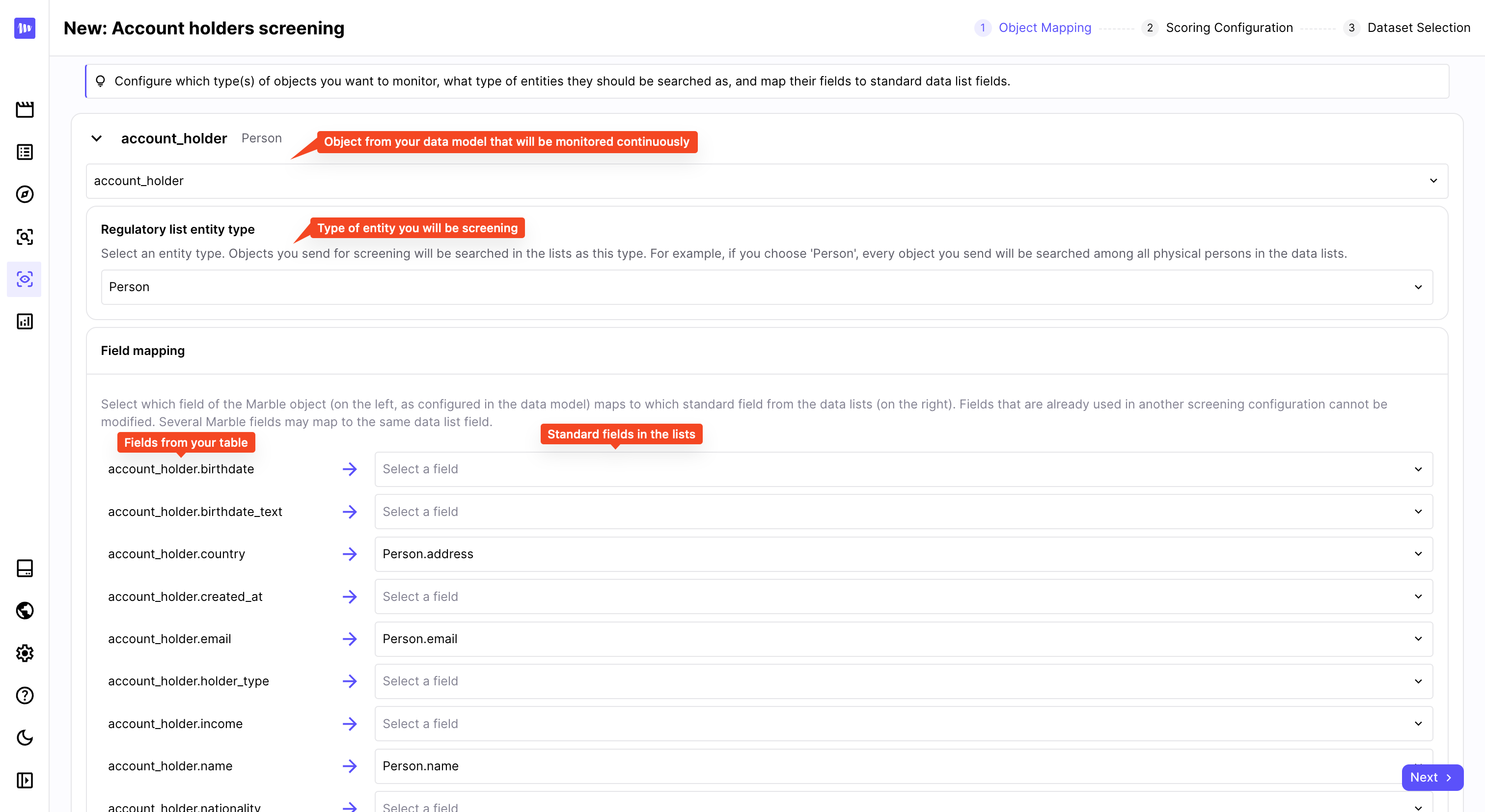Change Person.email mapping dropdown
This screenshot has width=1485, height=812.
click(x=903, y=639)
